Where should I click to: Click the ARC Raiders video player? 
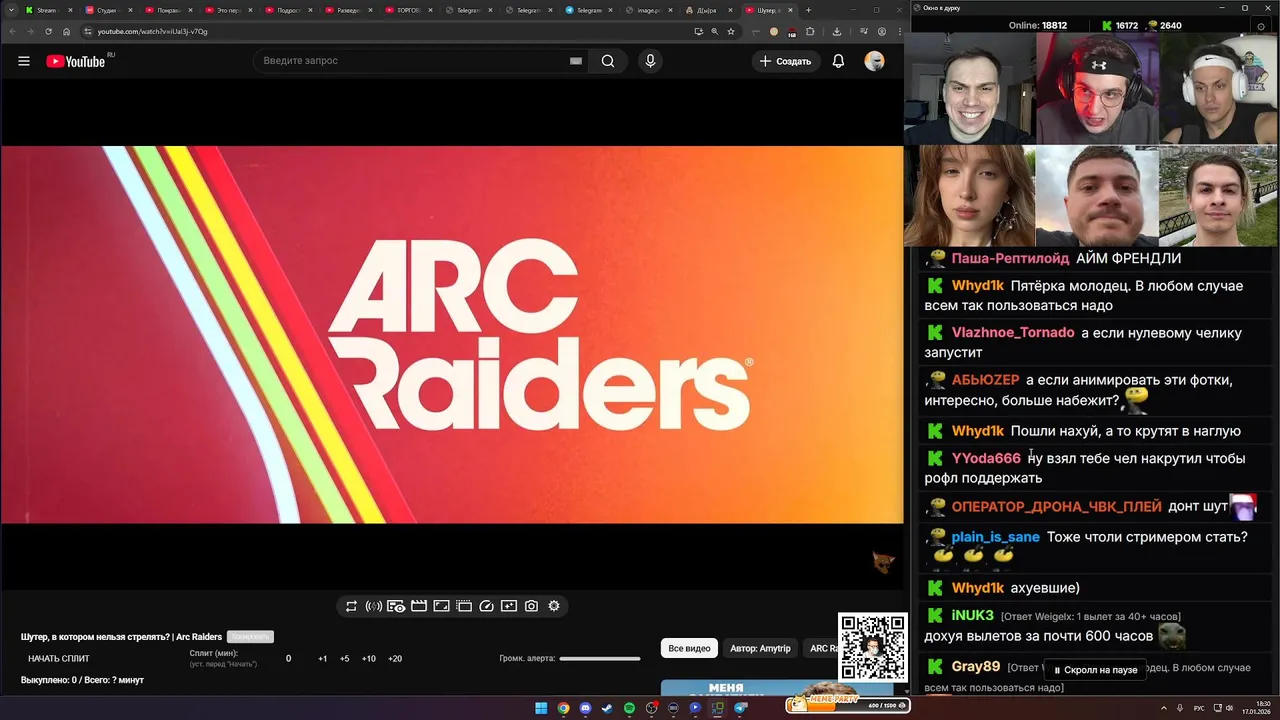tap(452, 334)
